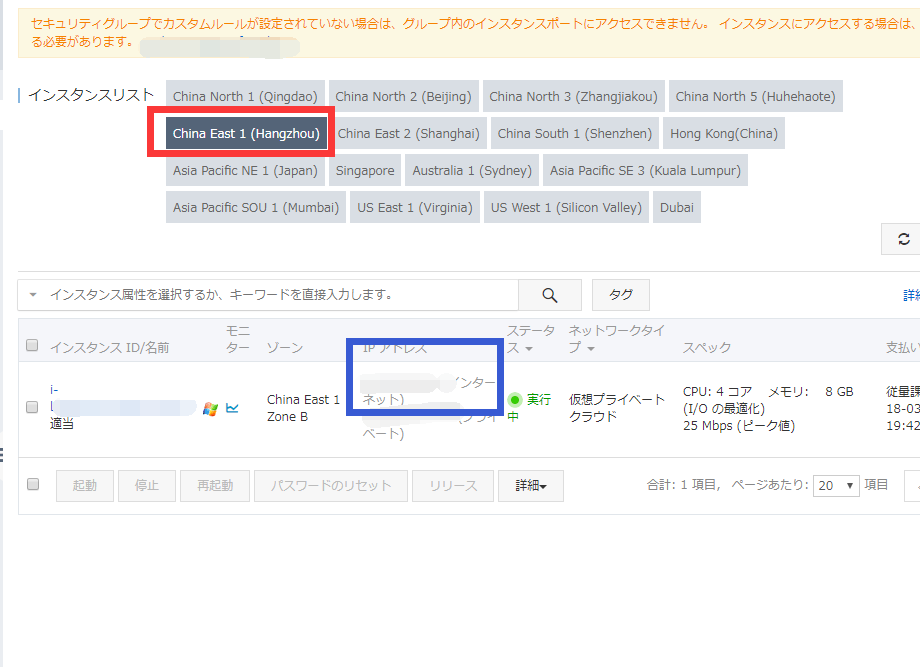Click the Windows OS icon in the instance row
Image resolution: width=920 pixels, height=667 pixels.
[x=210, y=409]
